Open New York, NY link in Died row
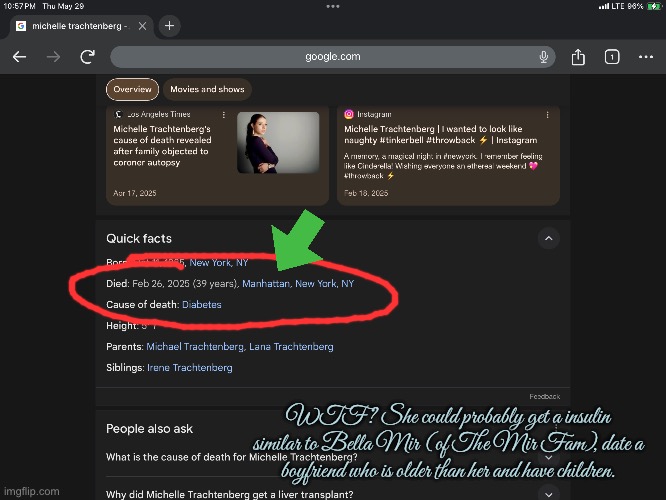 click(325, 283)
